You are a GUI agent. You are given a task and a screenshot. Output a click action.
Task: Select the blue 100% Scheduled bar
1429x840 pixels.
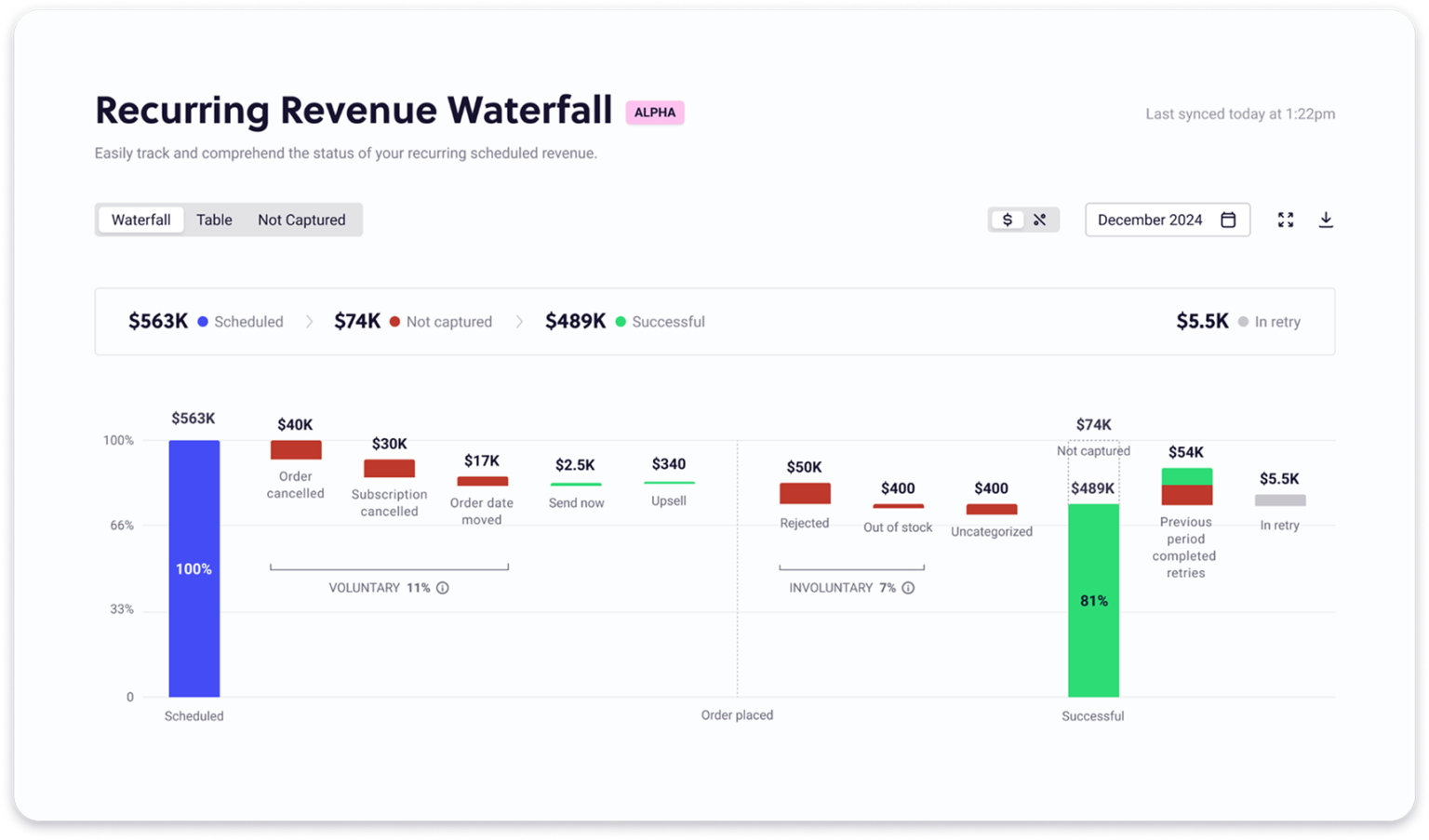[x=194, y=568]
